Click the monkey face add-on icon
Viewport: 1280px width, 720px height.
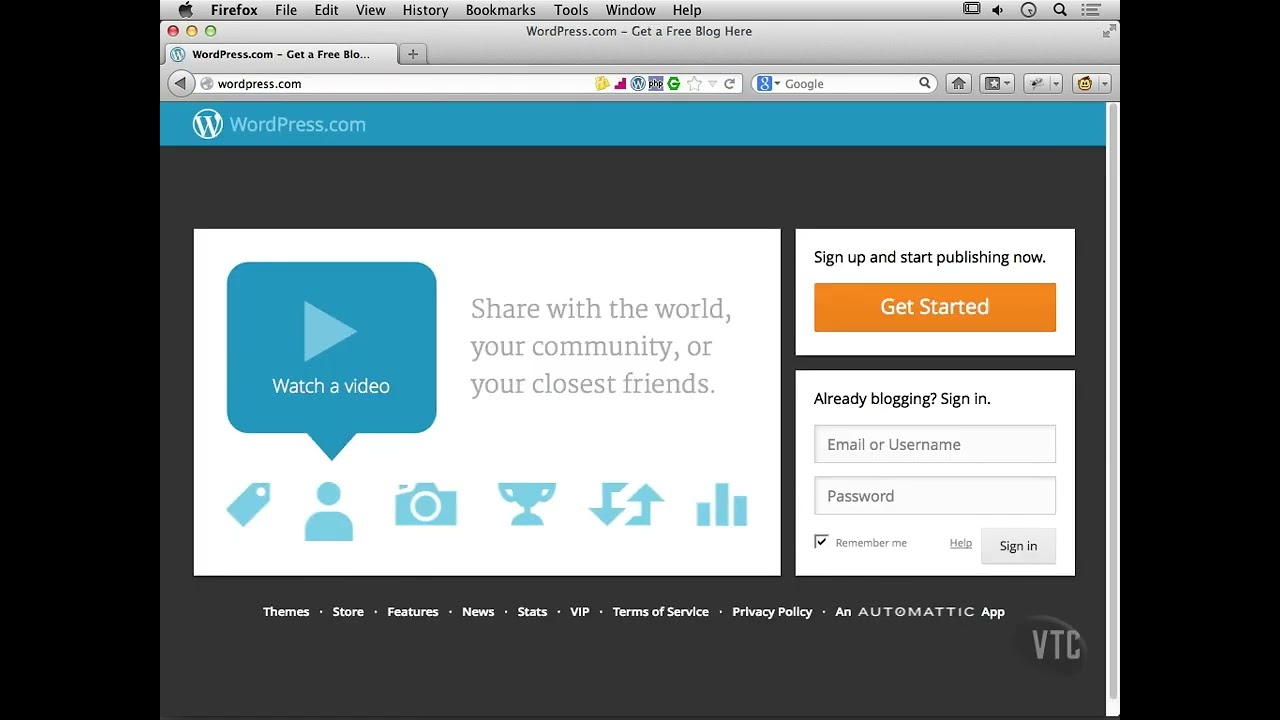[1085, 84]
